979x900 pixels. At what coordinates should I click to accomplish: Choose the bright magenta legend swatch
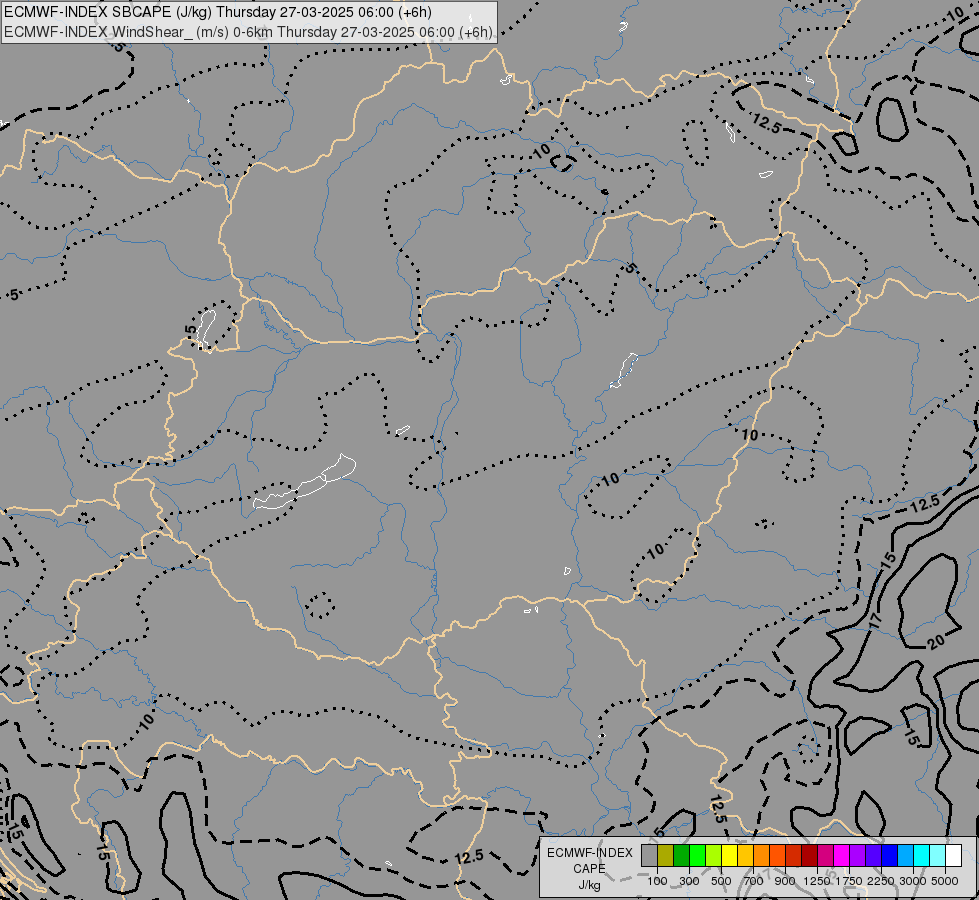click(x=842, y=855)
